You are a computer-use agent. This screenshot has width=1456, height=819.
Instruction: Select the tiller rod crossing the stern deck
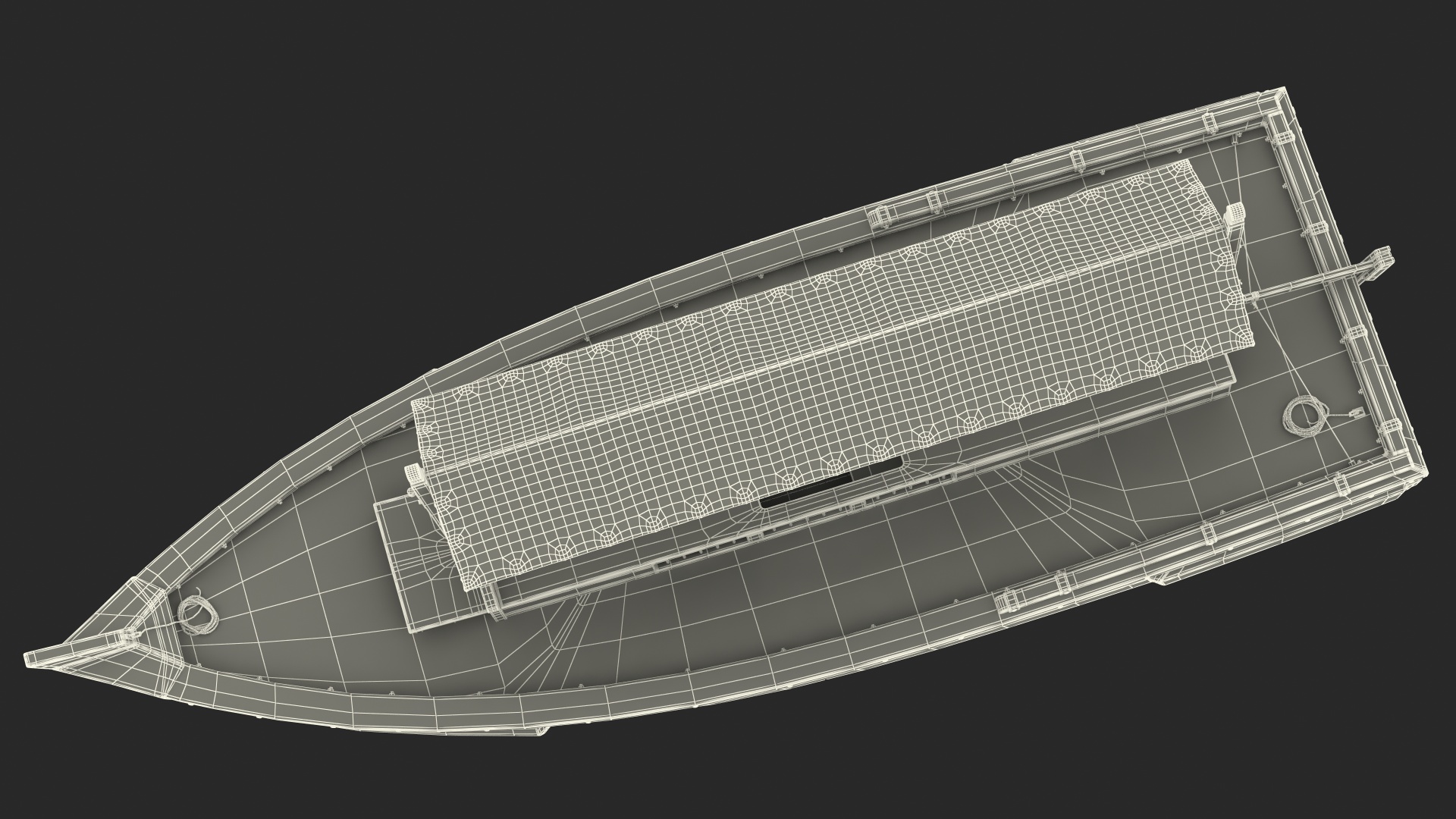pyautogui.click(x=1289, y=286)
